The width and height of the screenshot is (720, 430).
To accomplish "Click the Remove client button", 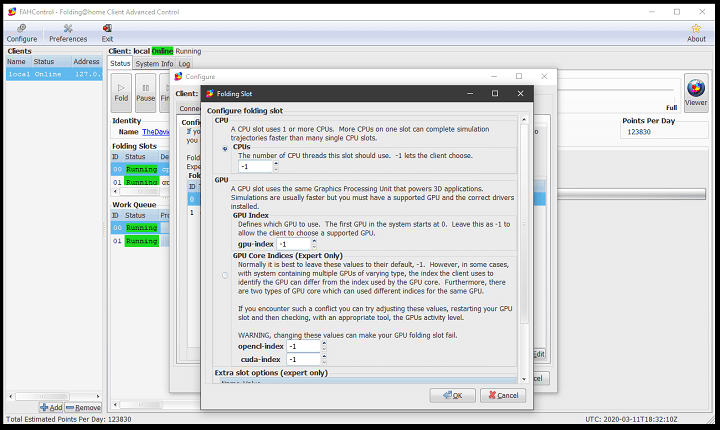I will click(x=83, y=407).
